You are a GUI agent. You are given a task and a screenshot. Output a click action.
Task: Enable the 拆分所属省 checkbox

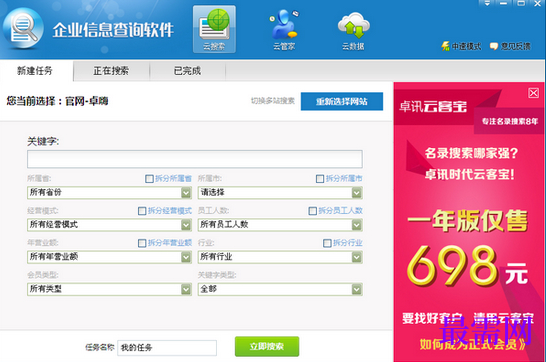pos(149,179)
